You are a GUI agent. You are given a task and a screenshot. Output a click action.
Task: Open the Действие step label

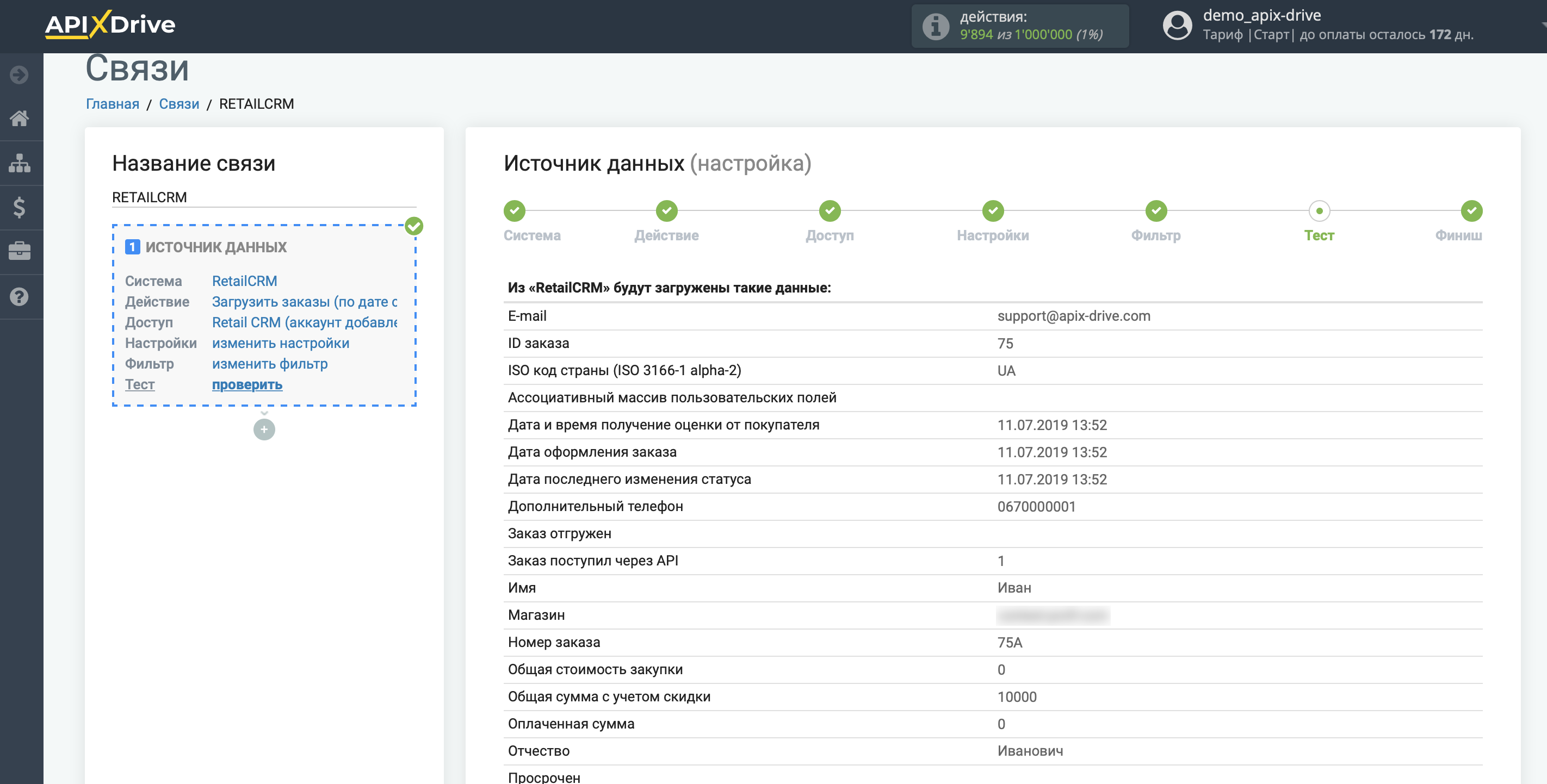[x=666, y=235]
